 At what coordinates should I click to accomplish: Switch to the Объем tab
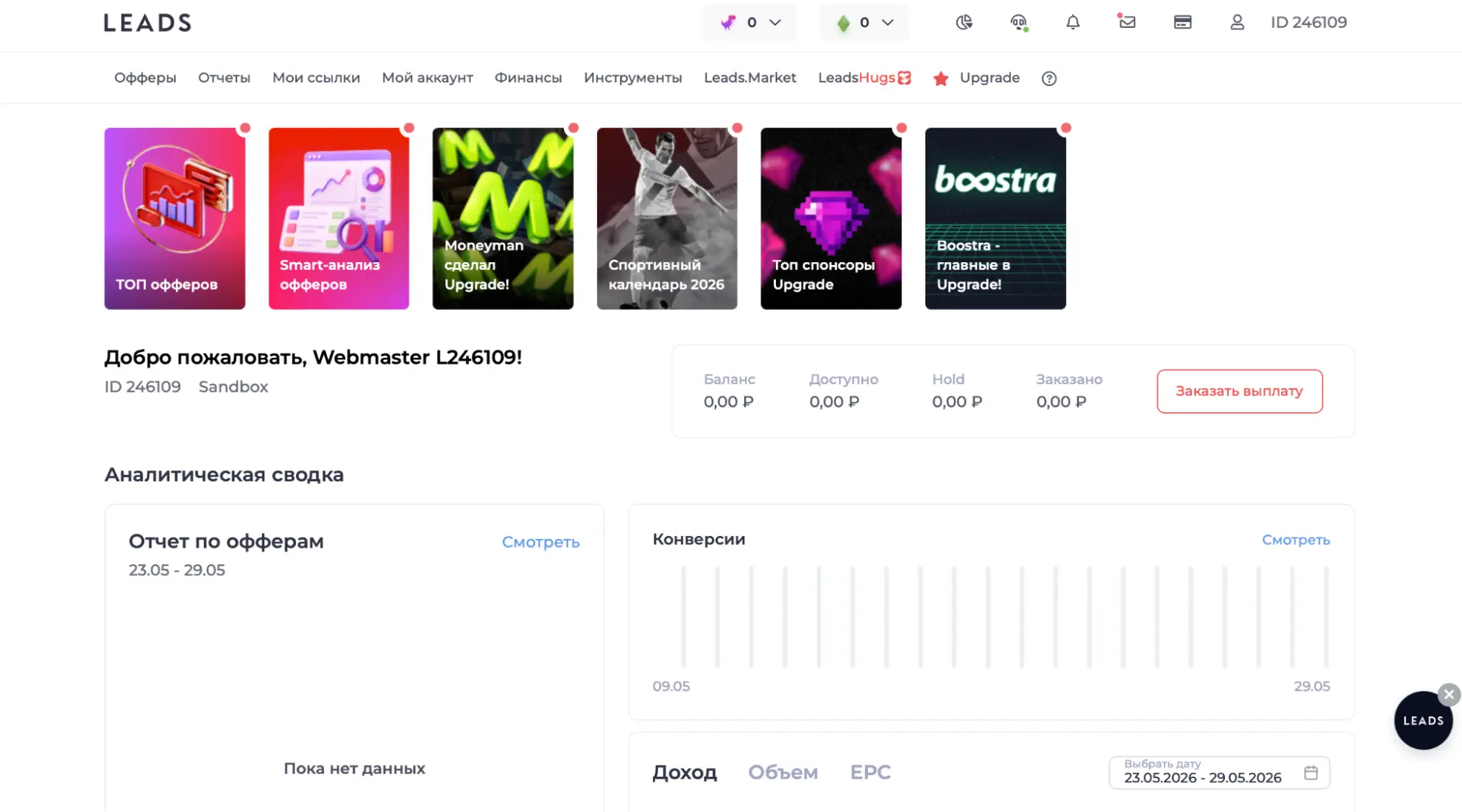783,772
